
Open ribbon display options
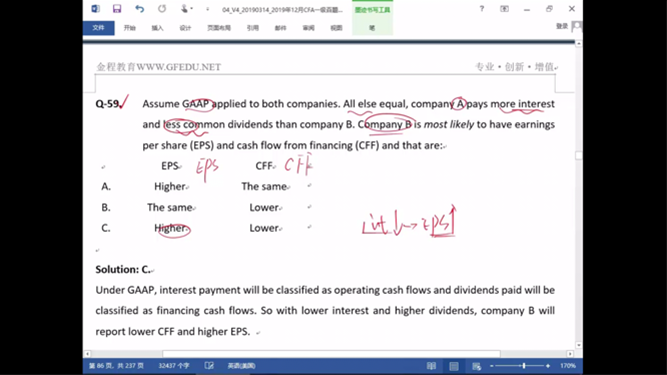[x=504, y=9]
